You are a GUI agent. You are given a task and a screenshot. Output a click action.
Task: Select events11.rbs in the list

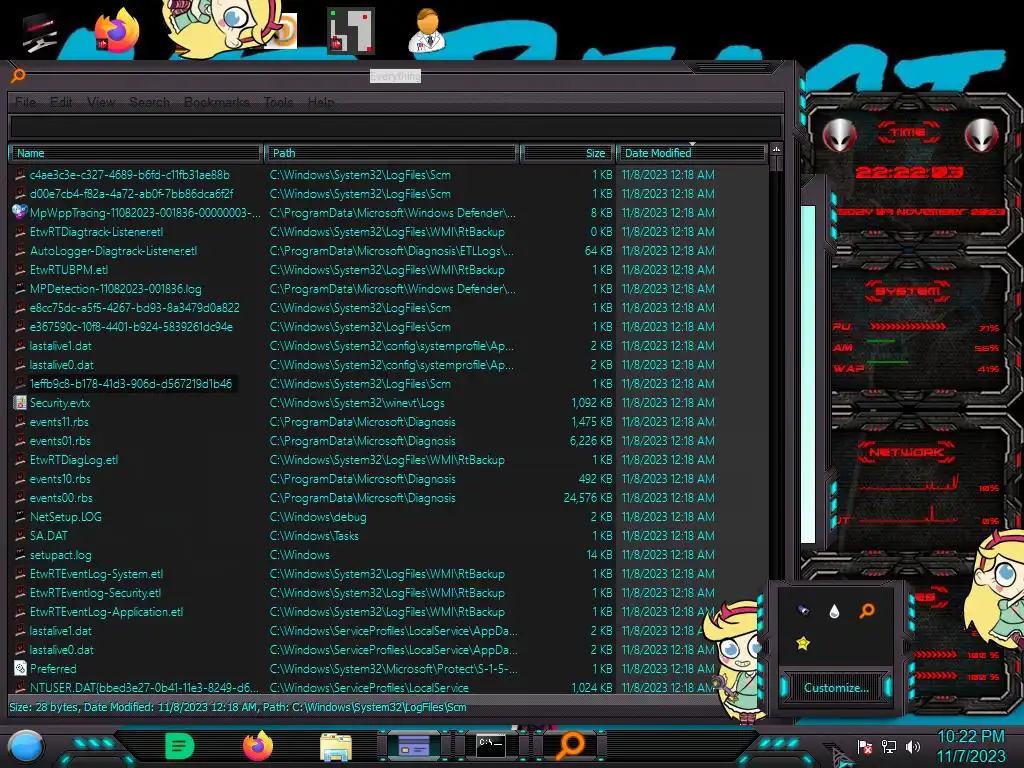59,422
